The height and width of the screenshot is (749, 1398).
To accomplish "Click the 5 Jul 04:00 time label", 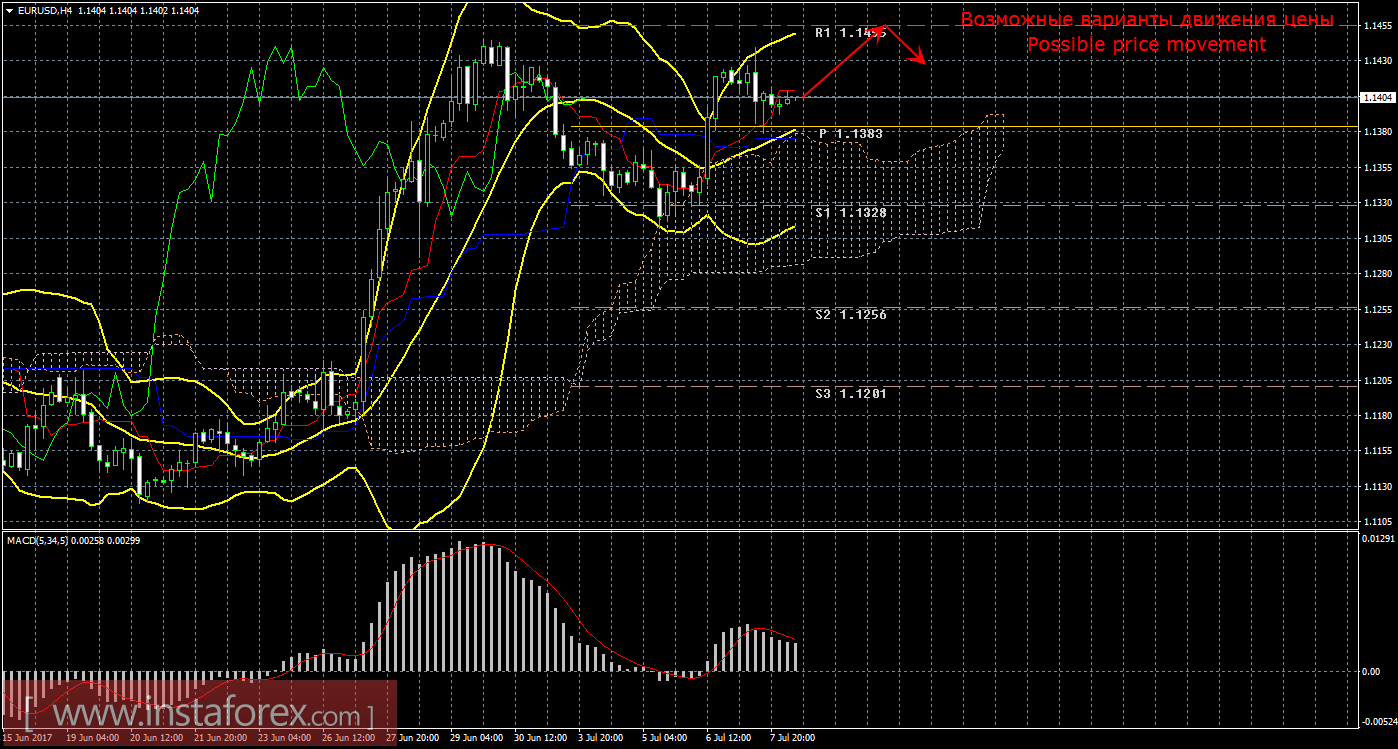I will (665, 738).
